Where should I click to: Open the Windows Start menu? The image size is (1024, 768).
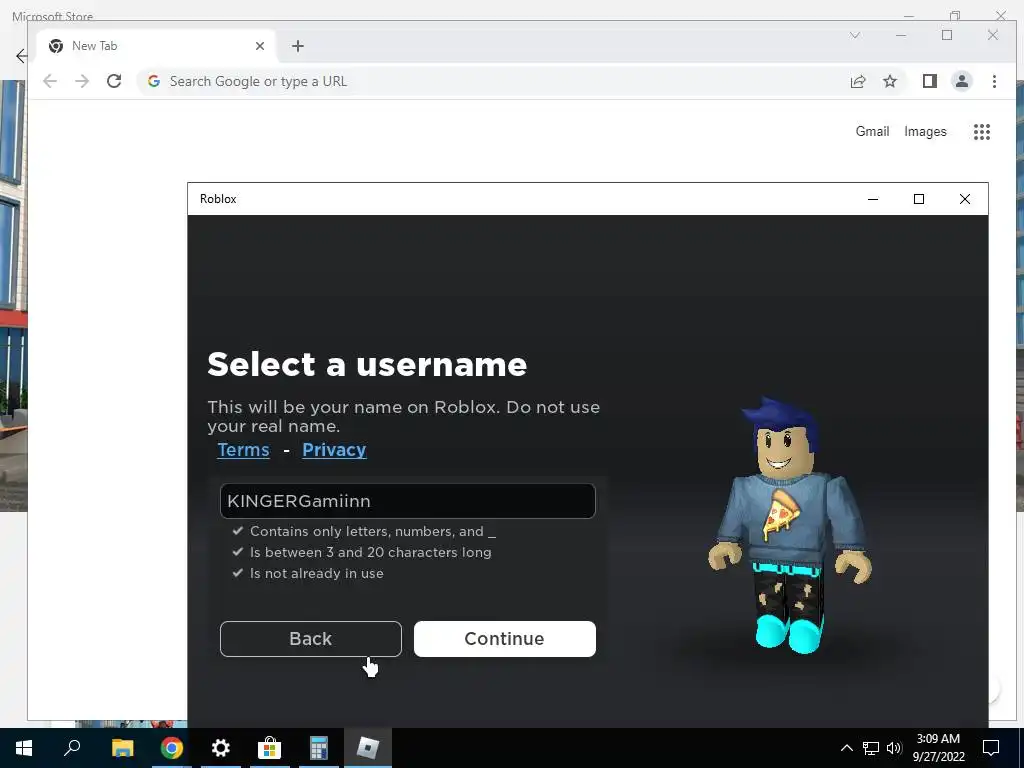point(24,748)
